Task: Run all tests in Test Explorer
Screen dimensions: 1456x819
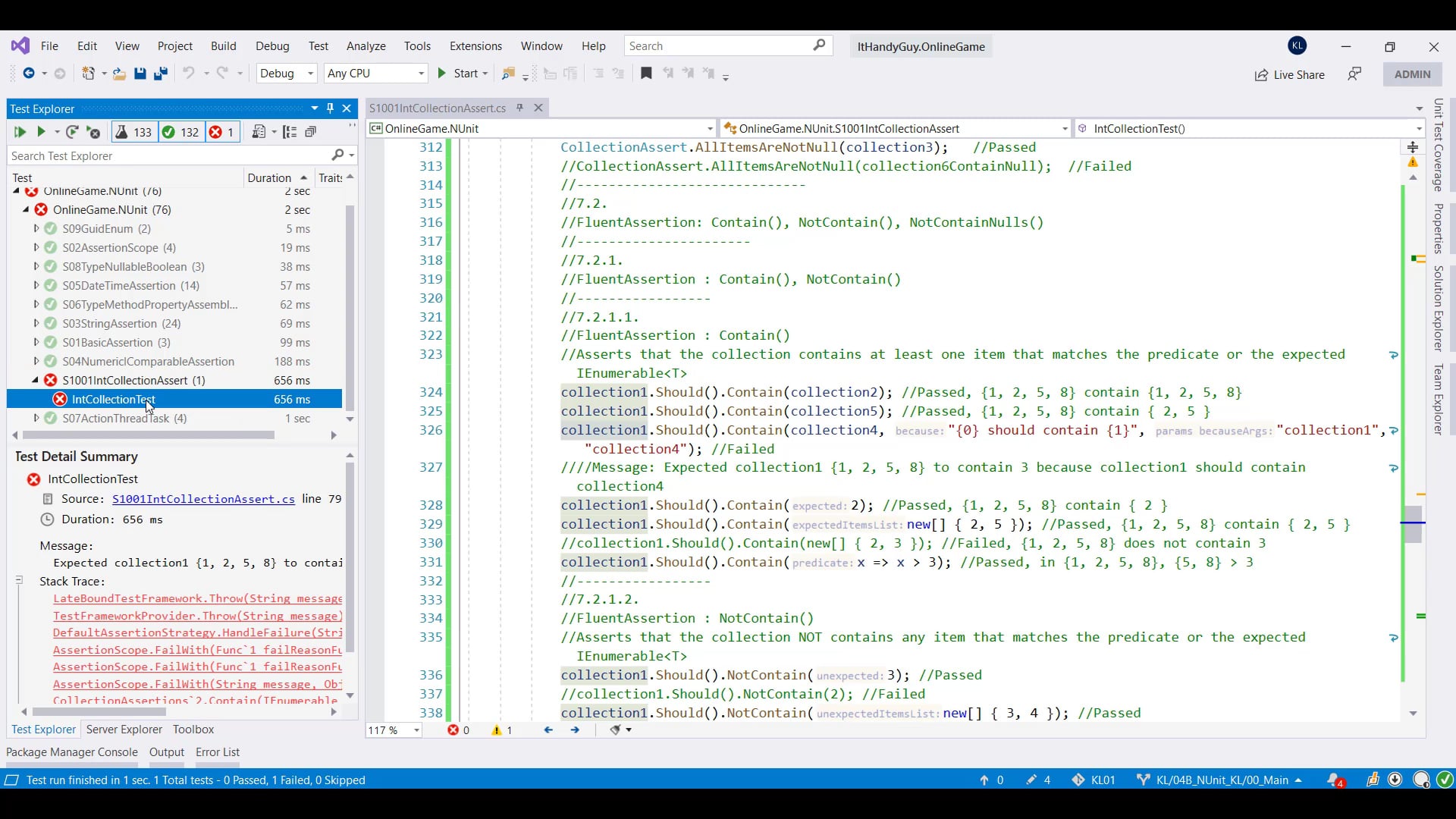Action: (x=20, y=132)
